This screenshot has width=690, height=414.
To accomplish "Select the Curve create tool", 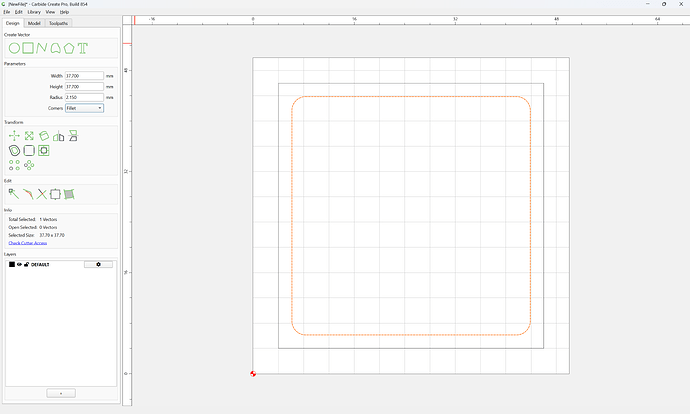I will (x=55, y=48).
